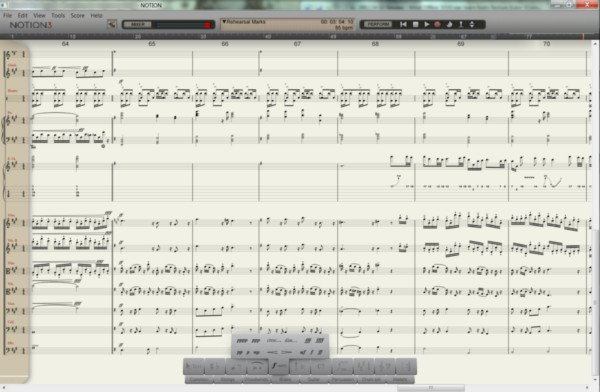The width and height of the screenshot is (600, 392).
Task: Select the mp dynamic marking
Action: pos(256,353)
